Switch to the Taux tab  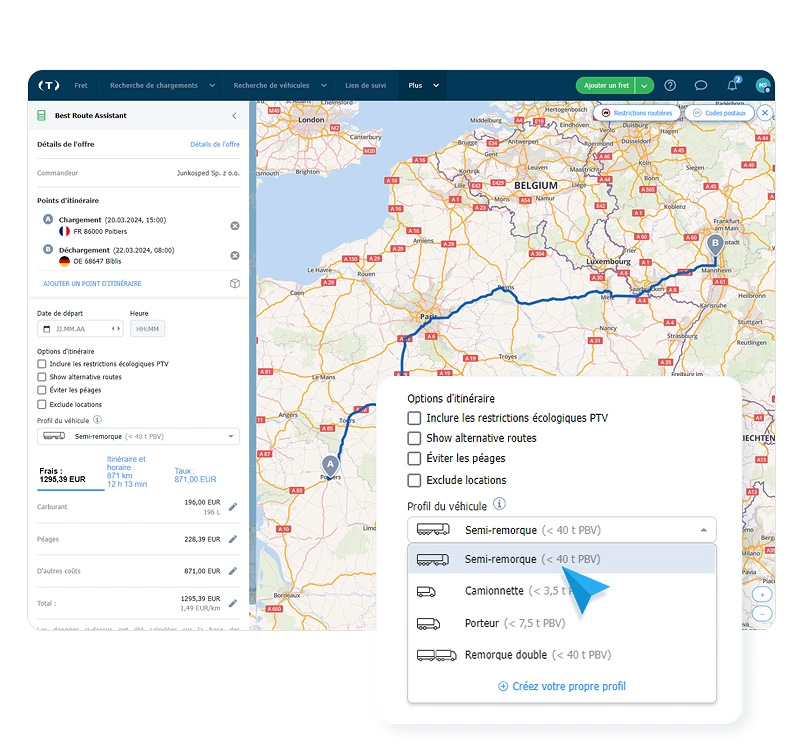click(195, 475)
